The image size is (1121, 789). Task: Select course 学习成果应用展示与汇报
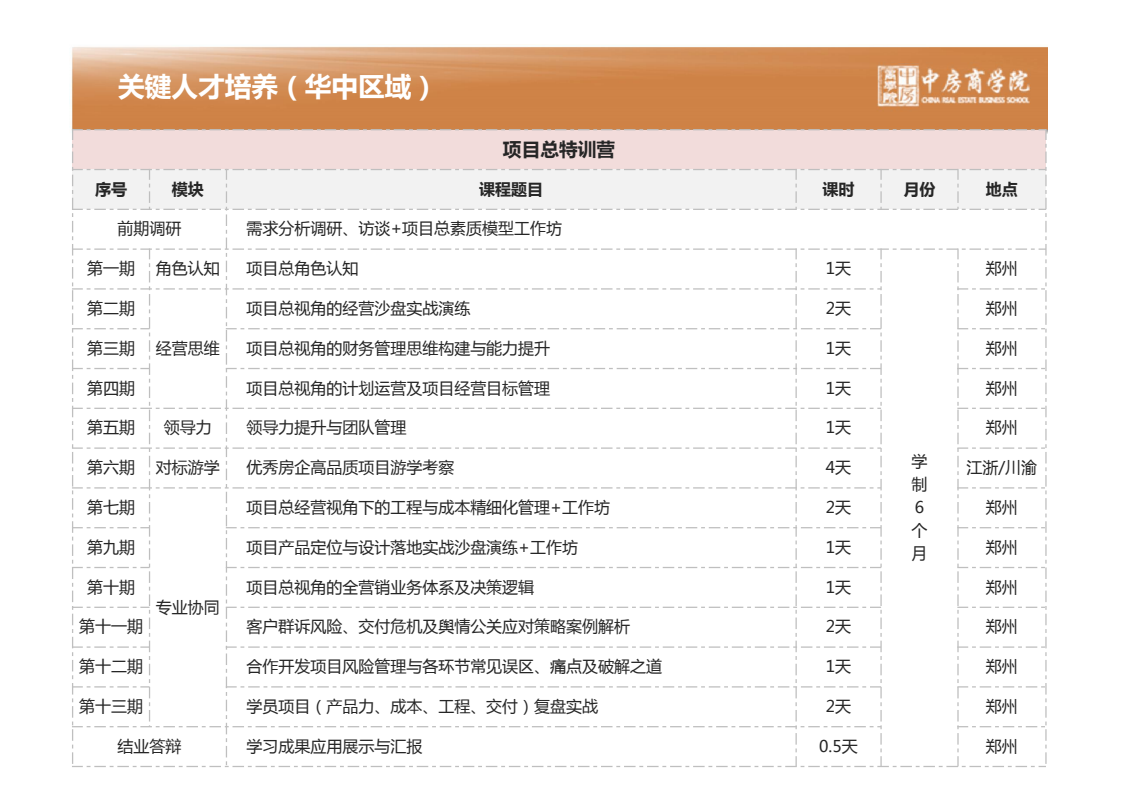click(x=334, y=747)
